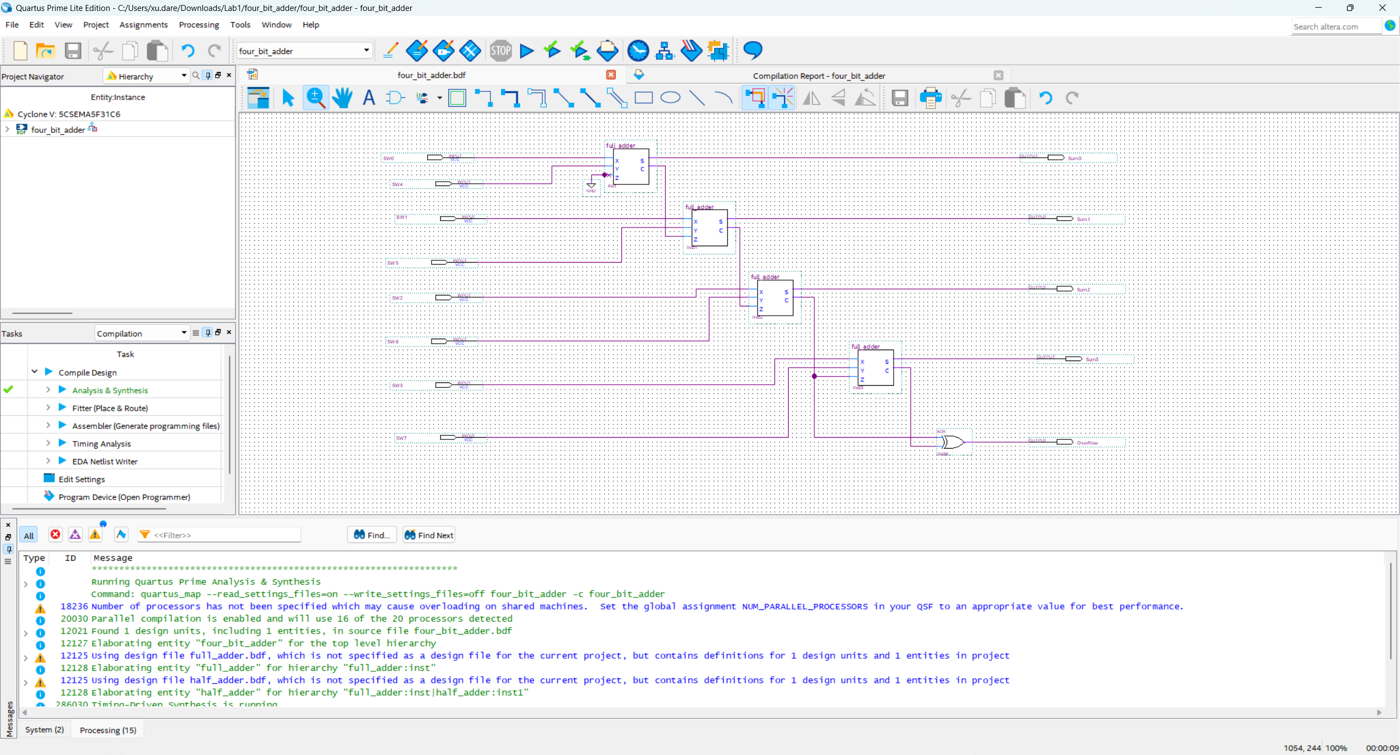Select the Zoom tool
Viewport: 1400px width, 755px height.
316,98
